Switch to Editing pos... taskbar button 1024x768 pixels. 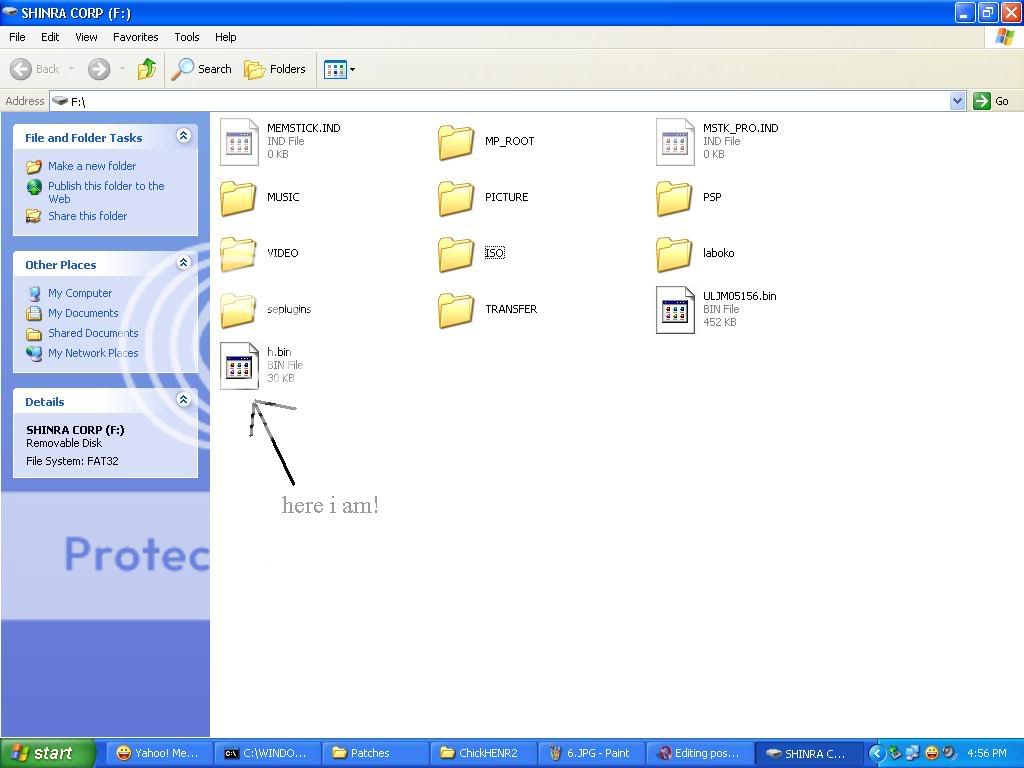701,754
